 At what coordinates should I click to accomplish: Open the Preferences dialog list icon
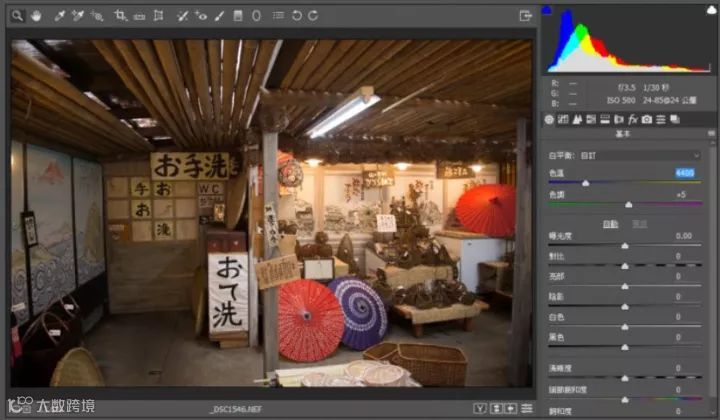tap(278, 16)
